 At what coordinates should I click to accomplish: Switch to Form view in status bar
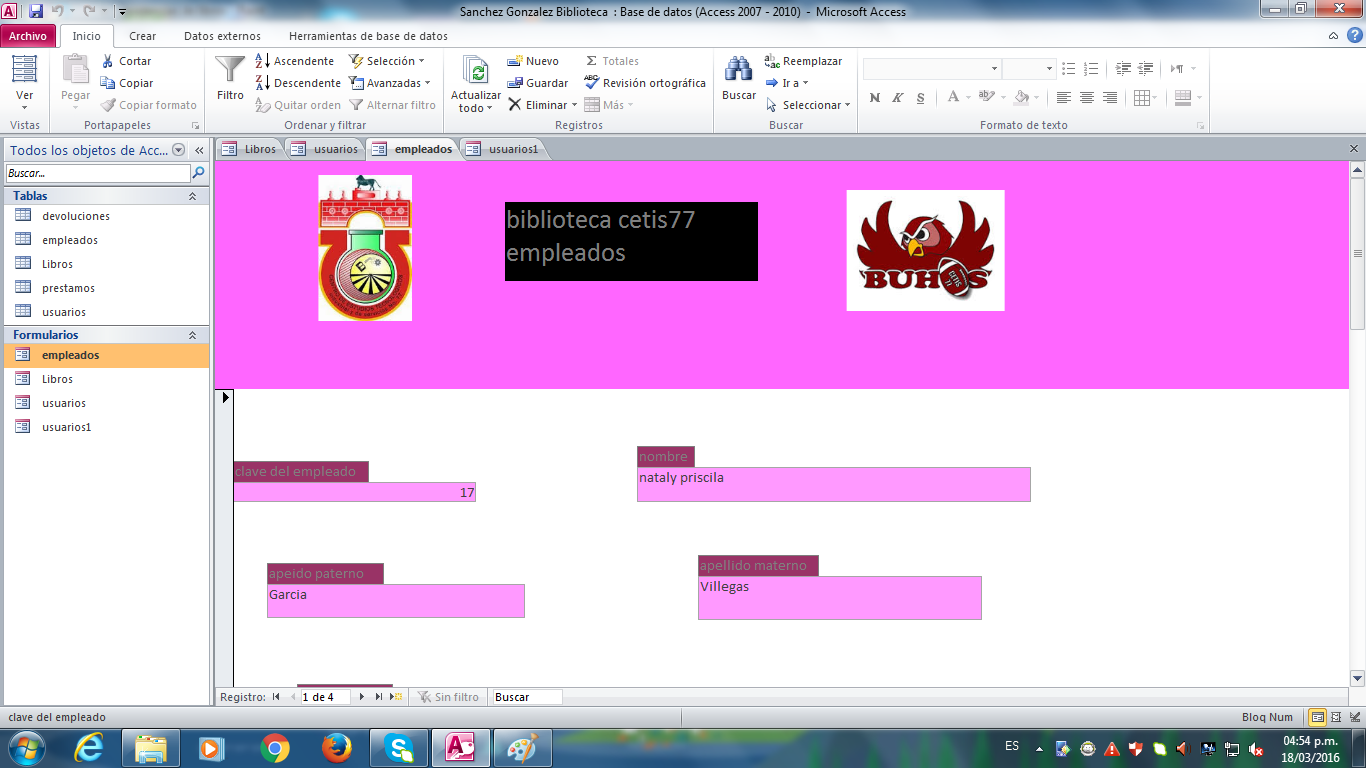point(1318,717)
